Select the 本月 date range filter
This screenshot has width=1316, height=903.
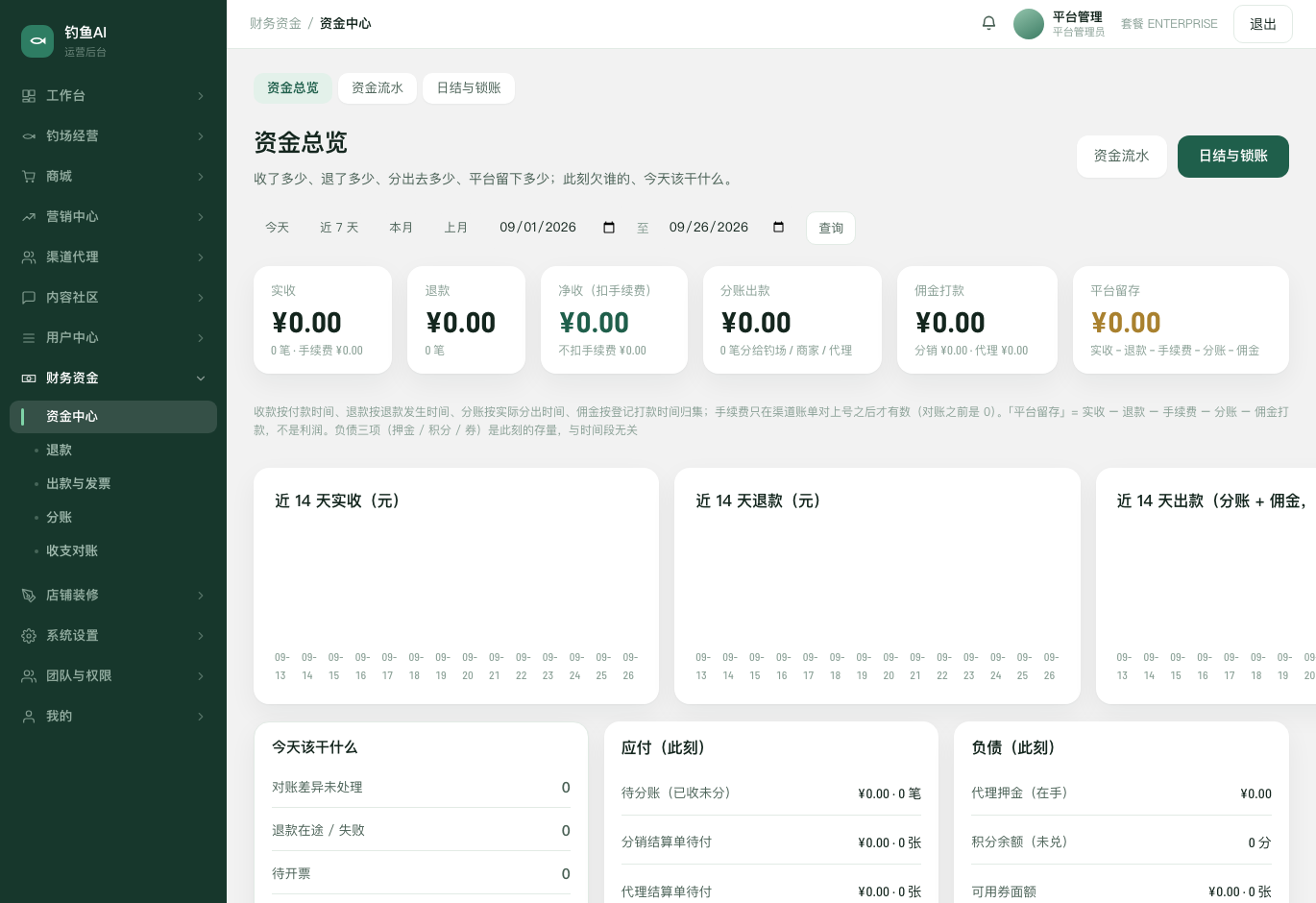point(402,228)
